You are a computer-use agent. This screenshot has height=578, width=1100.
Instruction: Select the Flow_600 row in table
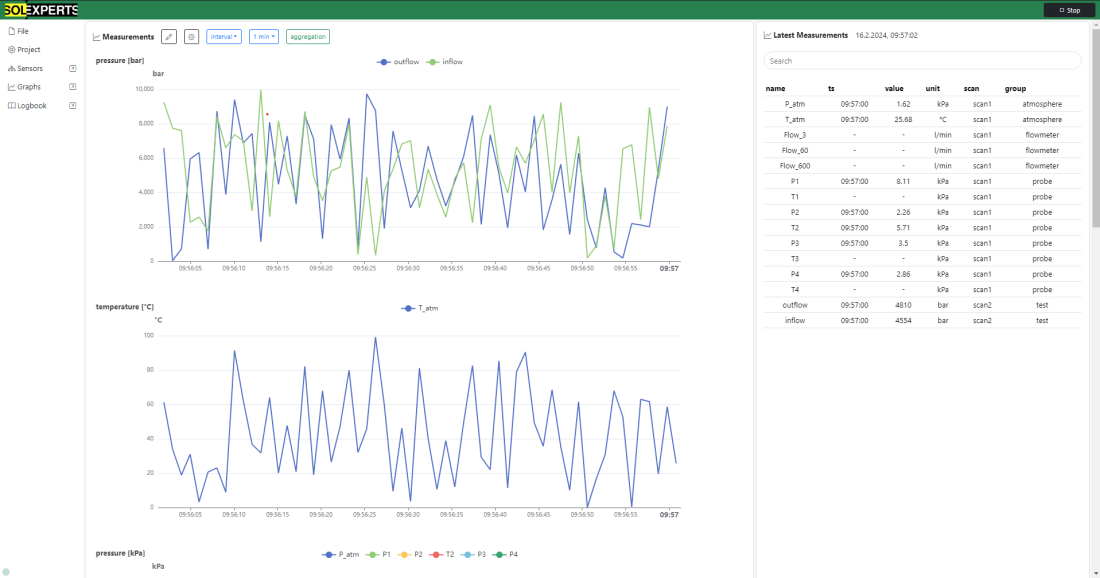923,166
